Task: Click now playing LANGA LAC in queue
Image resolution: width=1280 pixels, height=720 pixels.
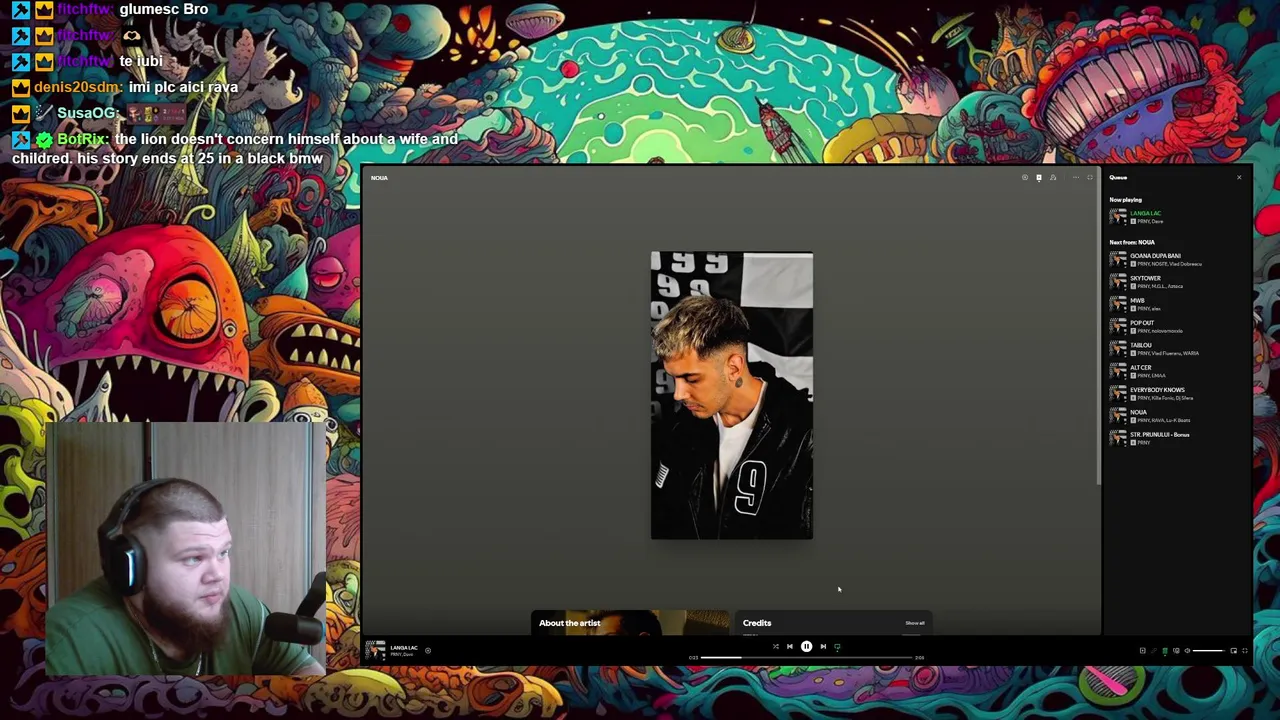Action: pyautogui.click(x=1175, y=217)
